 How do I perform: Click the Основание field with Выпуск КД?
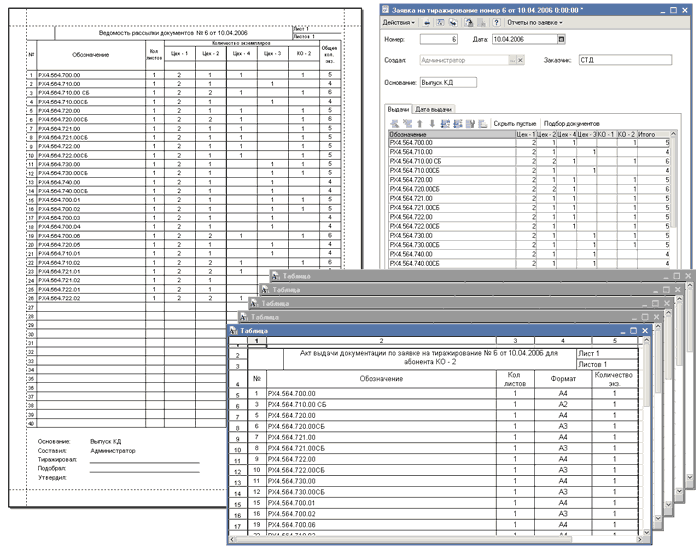pos(448,83)
